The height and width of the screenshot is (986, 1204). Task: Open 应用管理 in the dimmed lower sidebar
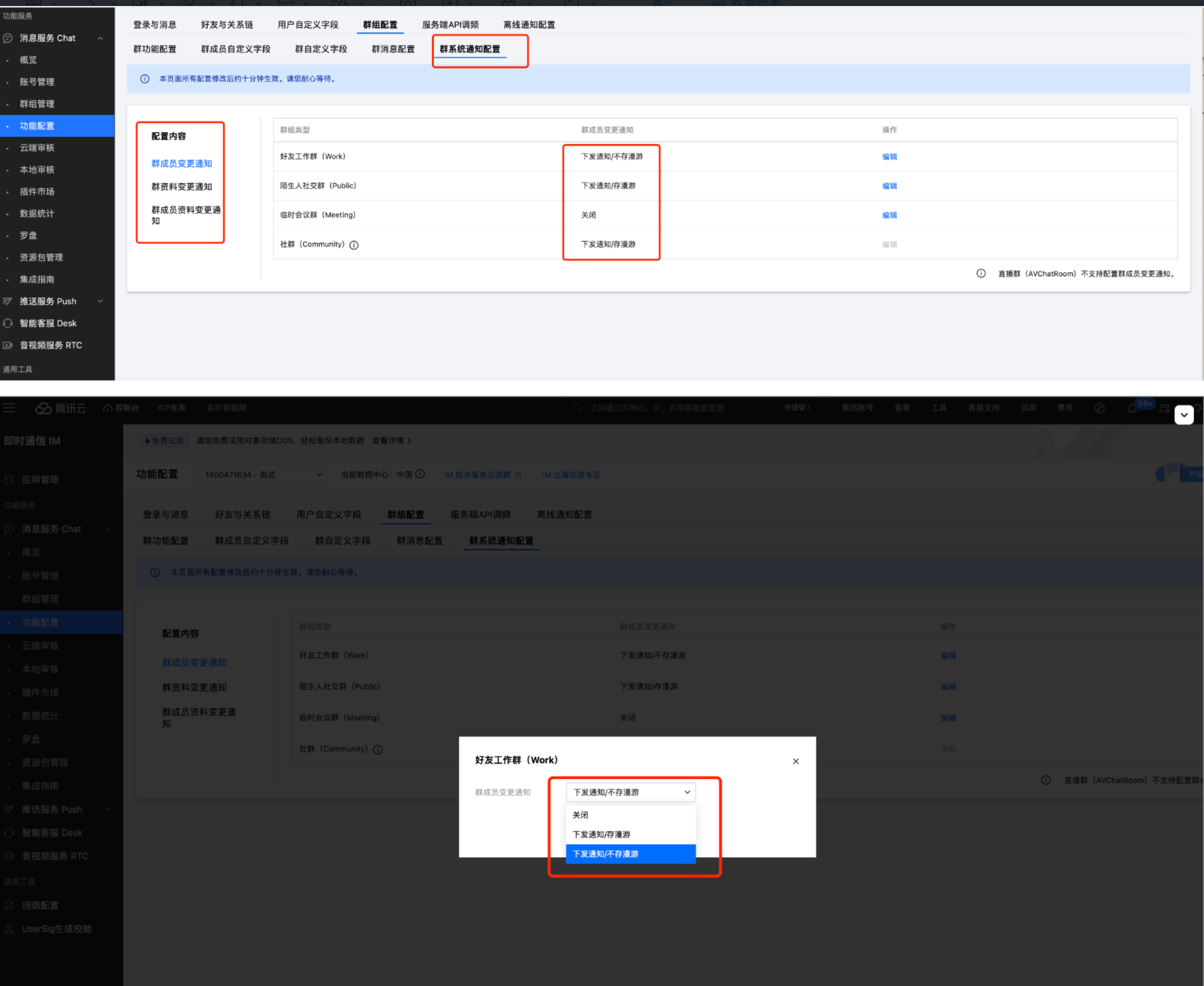click(x=40, y=479)
